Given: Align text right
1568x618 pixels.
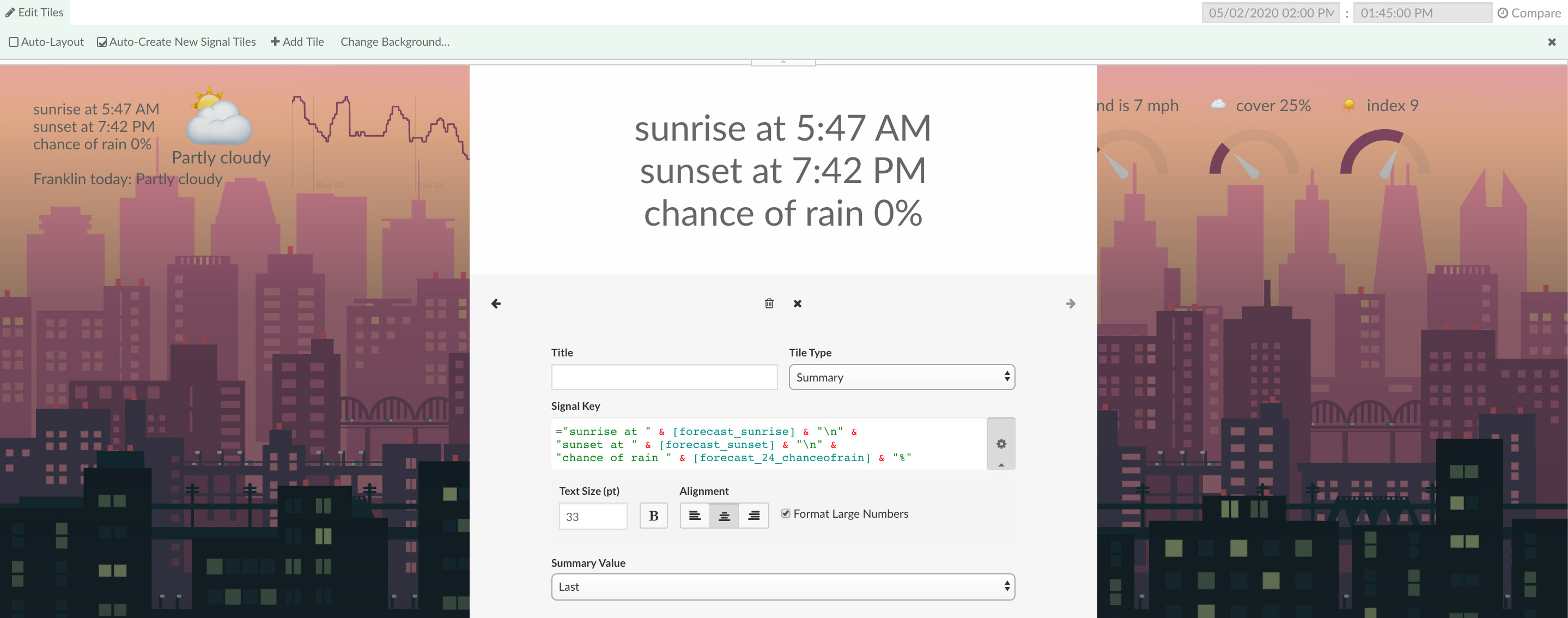Looking at the screenshot, I should [753, 516].
